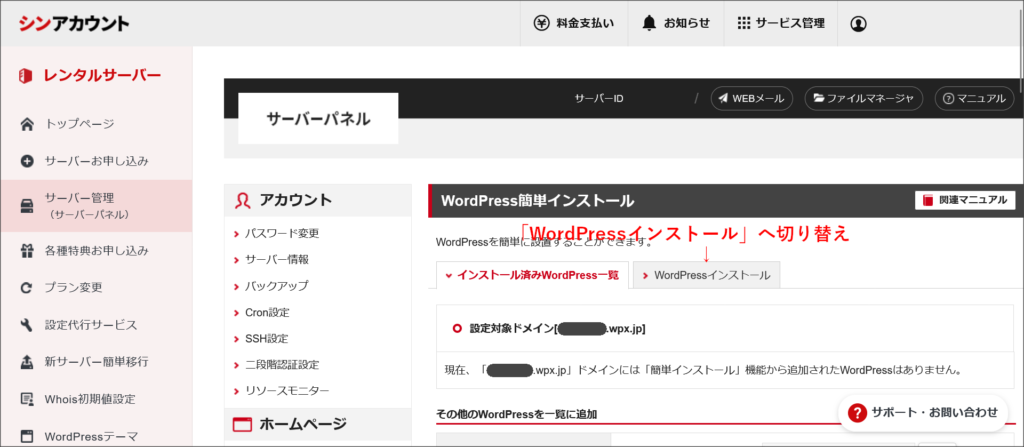This screenshot has width=1024, height=447.
Task: Click the question icon in サポート・お問い合わせ
Action: [x=857, y=412]
